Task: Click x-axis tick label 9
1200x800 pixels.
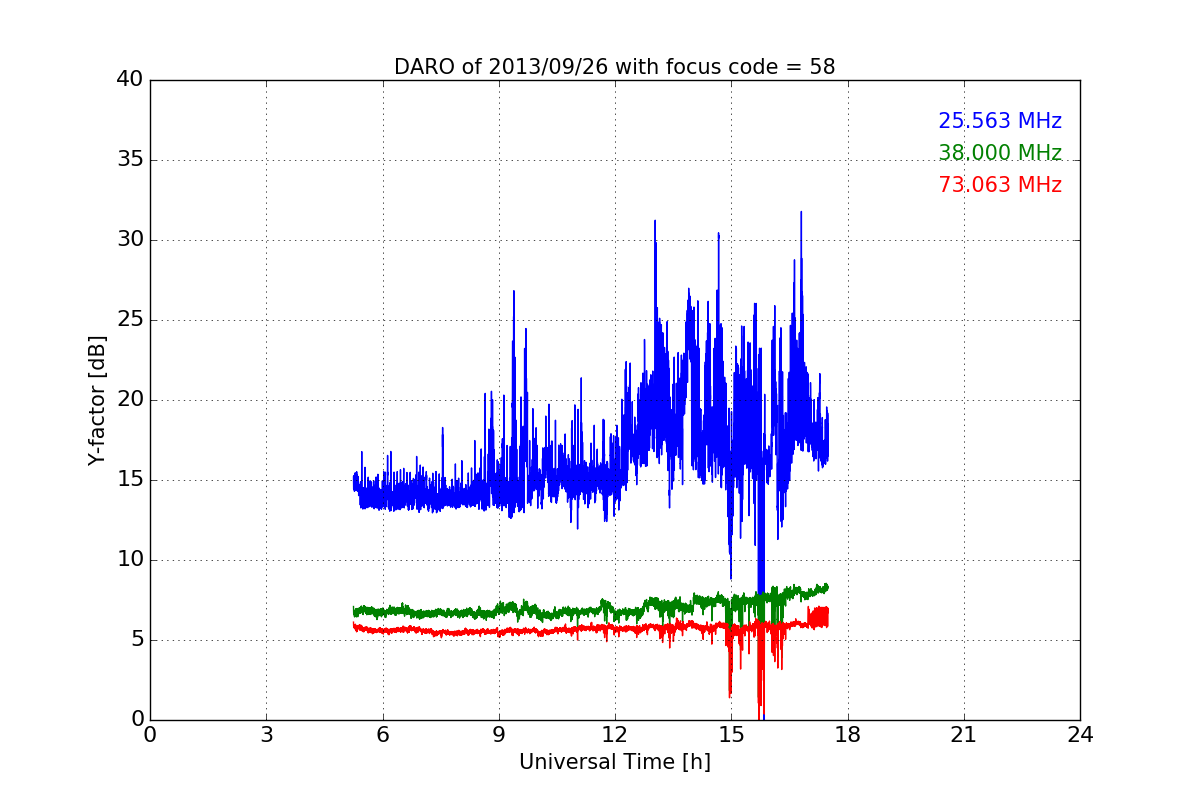Action: [x=499, y=735]
